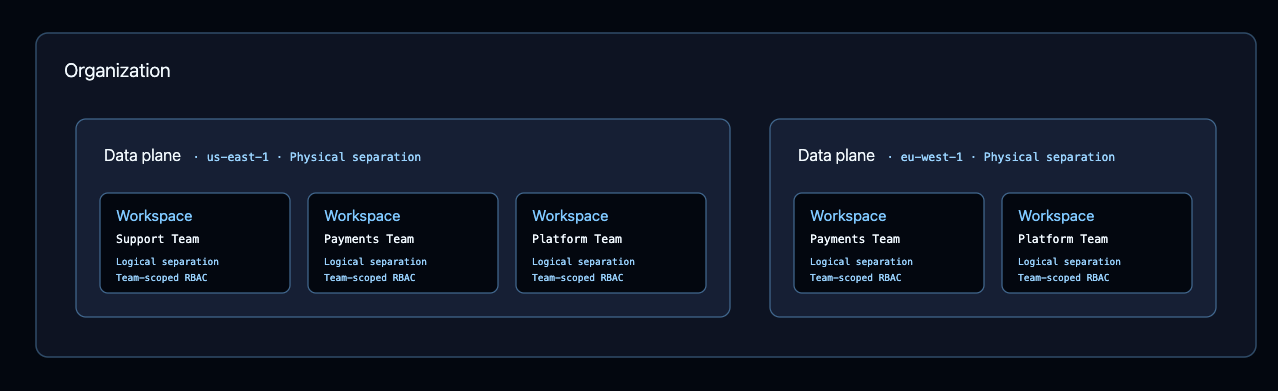Open the us-east-1 Platform Team workspace card

(611, 243)
